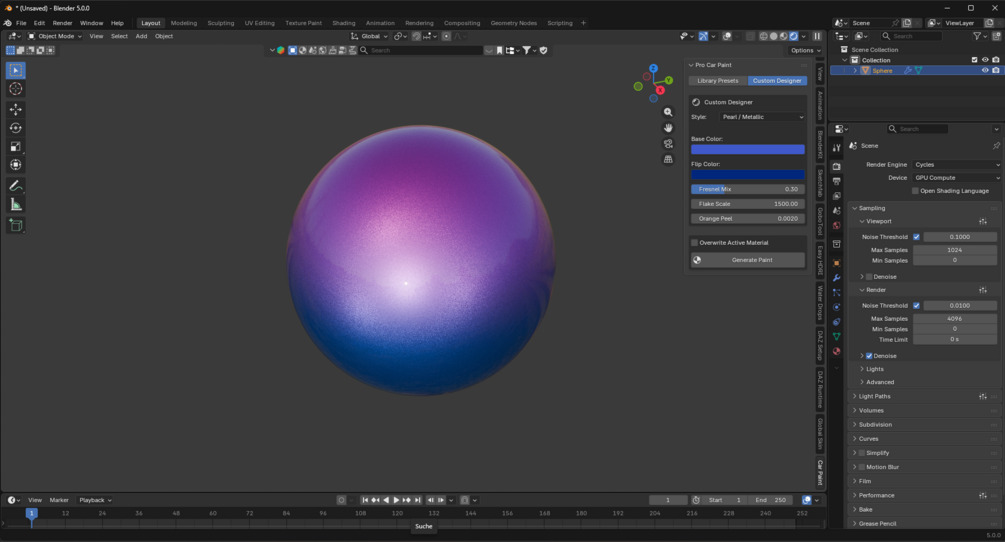Jump to the end frame in timeline
Viewport: 1005px width, 542px height.
click(x=418, y=500)
